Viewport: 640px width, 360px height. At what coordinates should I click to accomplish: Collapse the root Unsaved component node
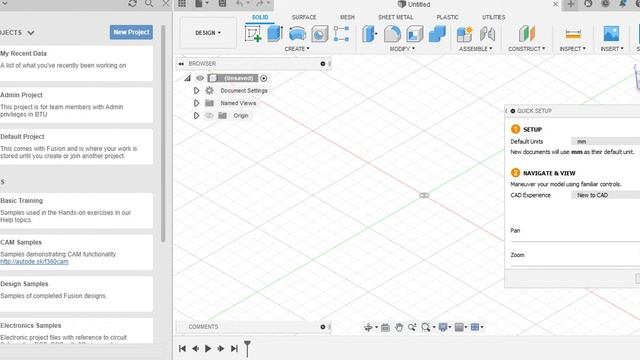pyautogui.click(x=187, y=78)
